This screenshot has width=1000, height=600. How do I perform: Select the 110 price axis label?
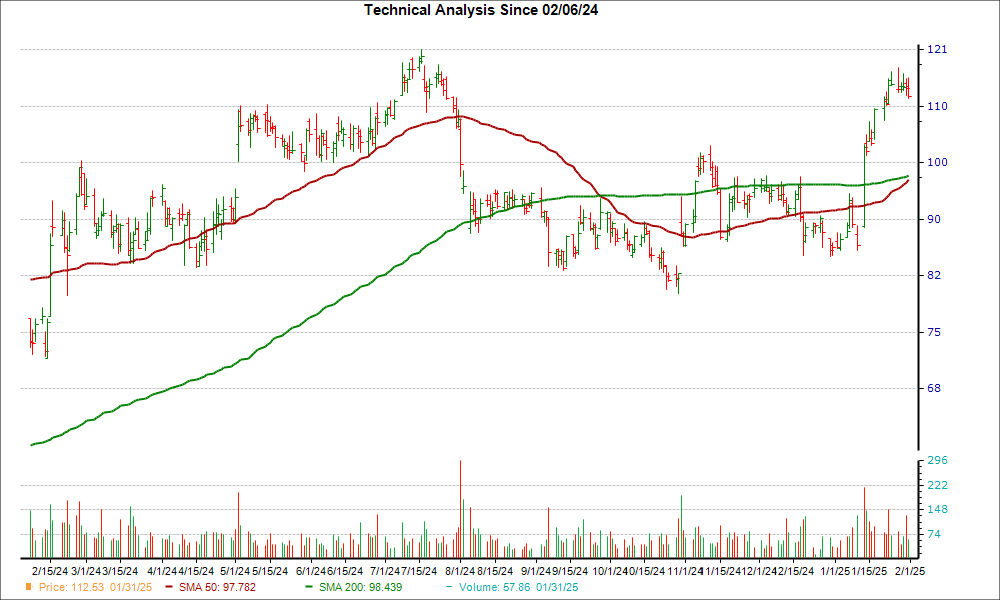[937, 106]
